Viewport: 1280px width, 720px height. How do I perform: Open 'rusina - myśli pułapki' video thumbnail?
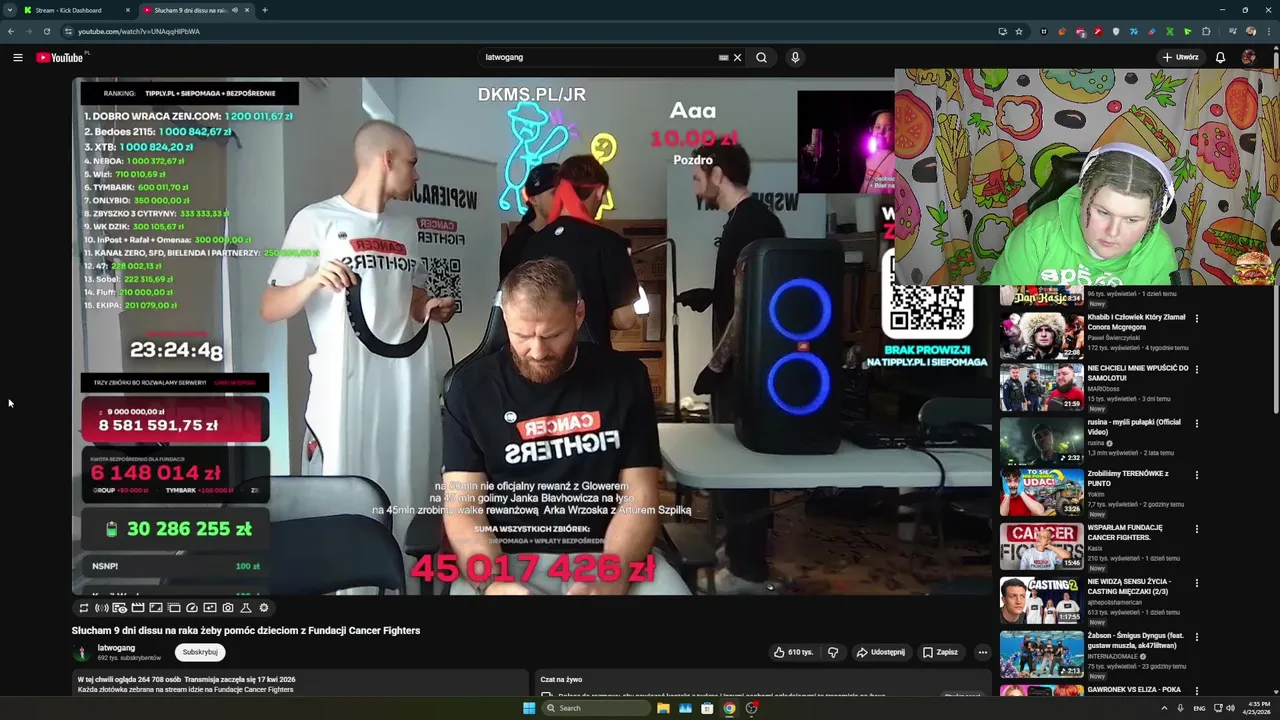pos(1041,440)
